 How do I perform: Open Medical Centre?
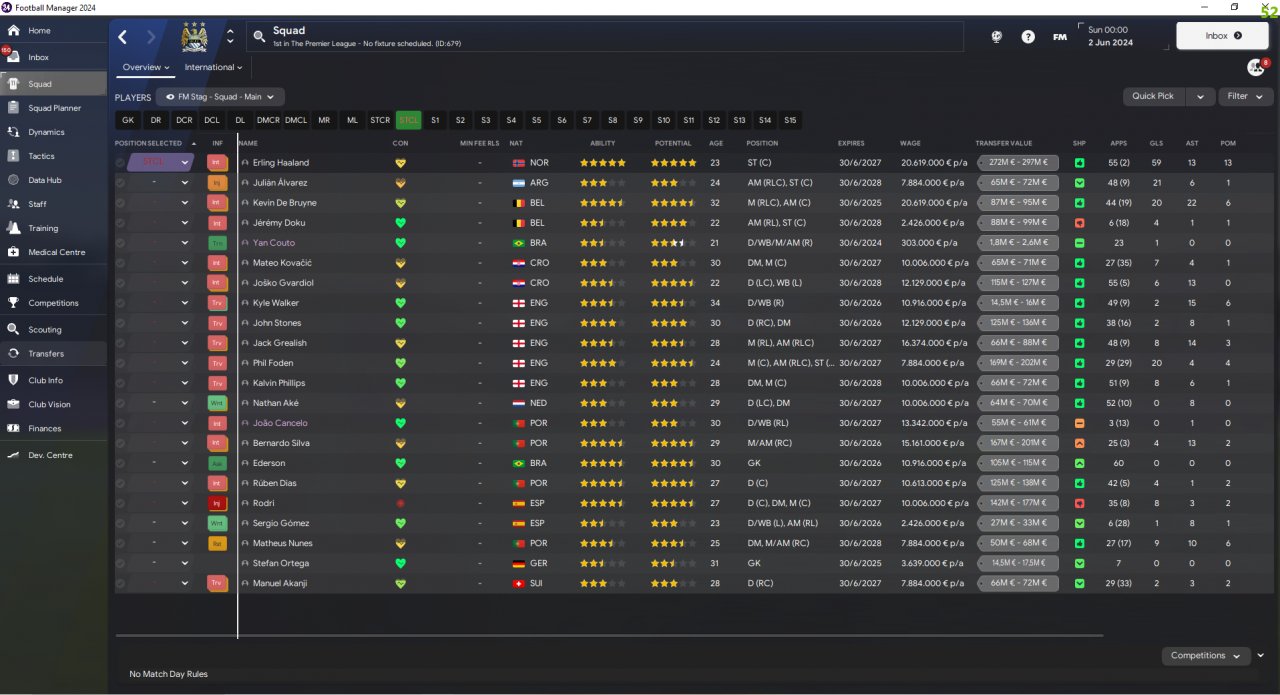point(56,252)
